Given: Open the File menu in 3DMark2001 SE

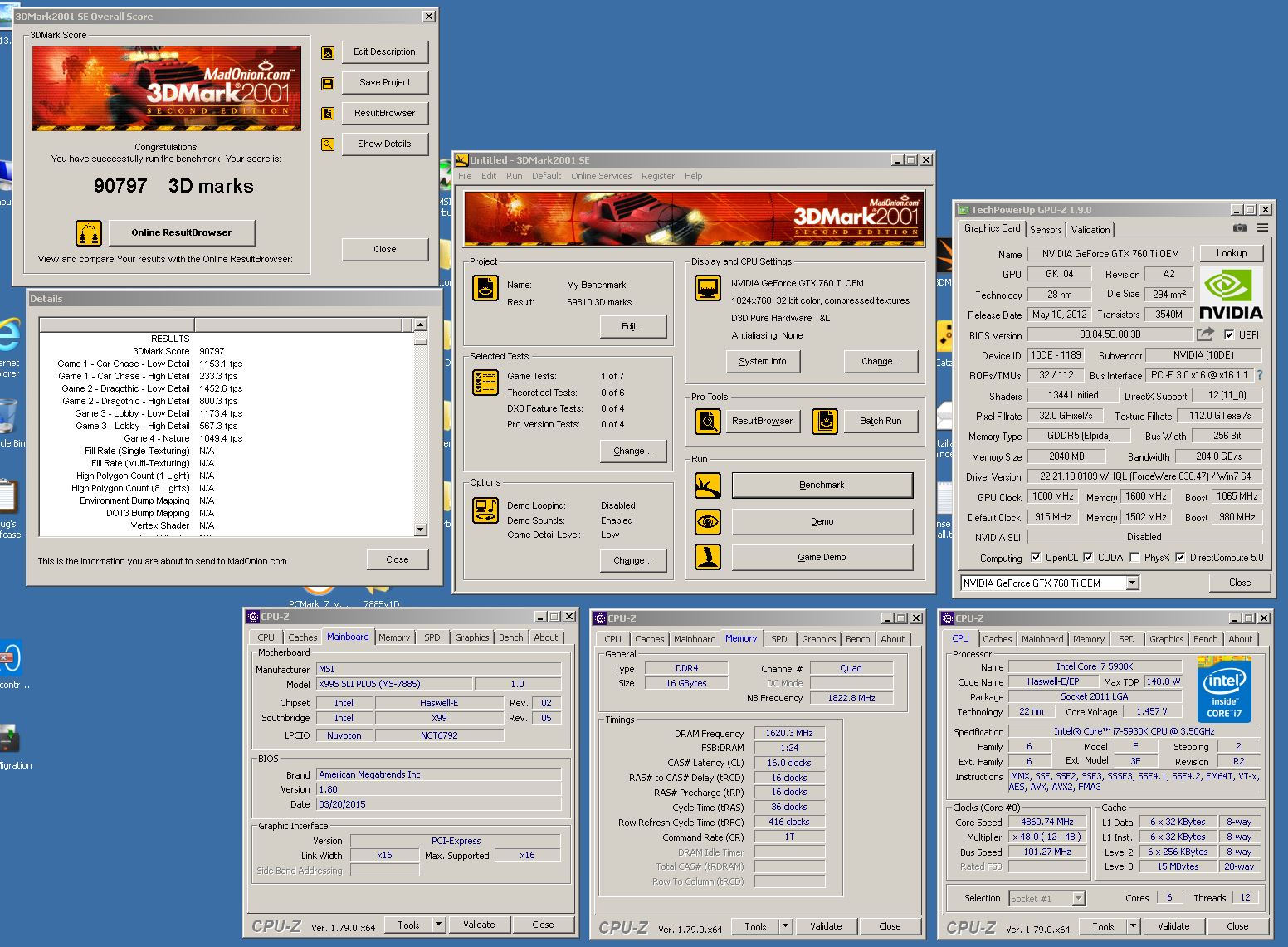Looking at the screenshot, I should [465, 176].
